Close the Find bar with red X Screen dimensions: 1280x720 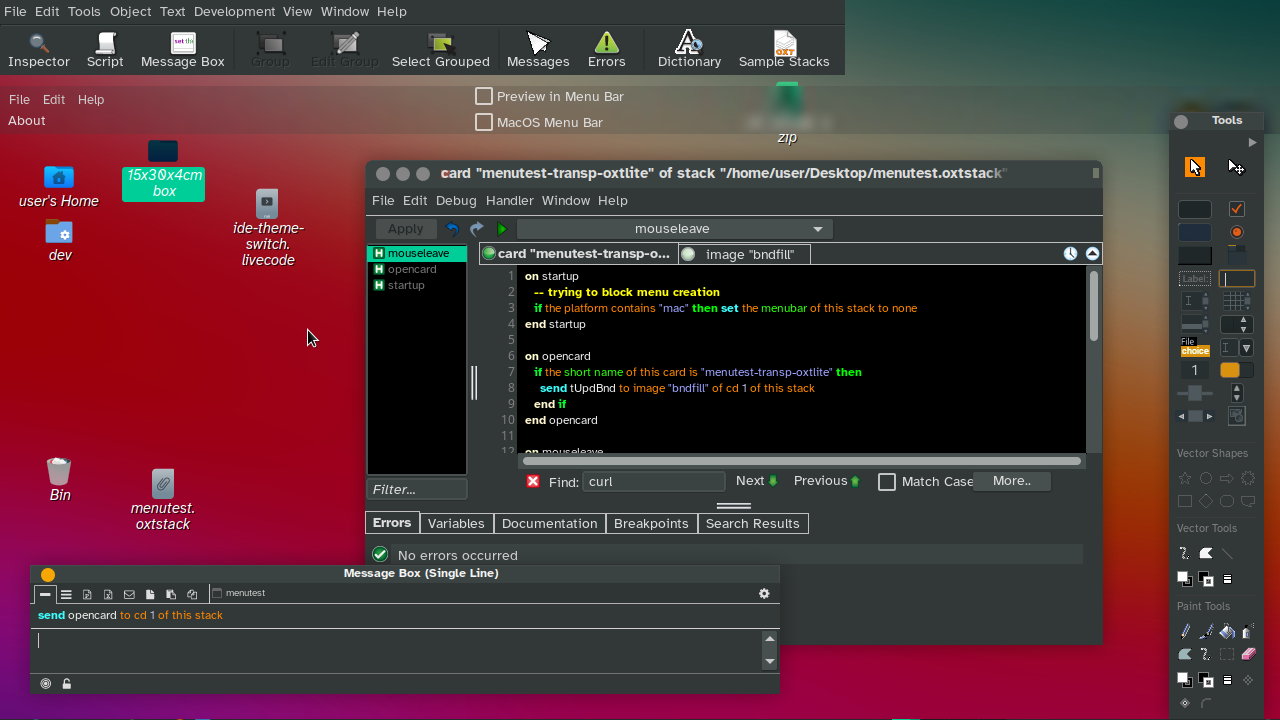click(x=533, y=481)
